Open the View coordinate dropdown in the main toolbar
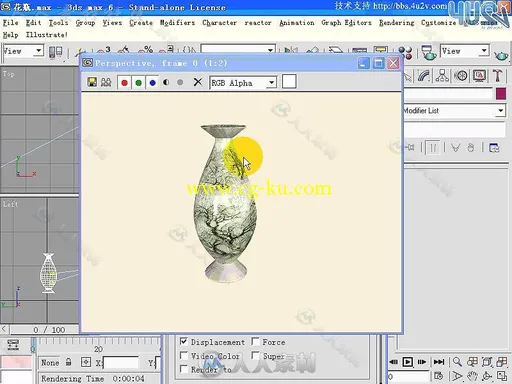512x384 pixels. (23, 51)
